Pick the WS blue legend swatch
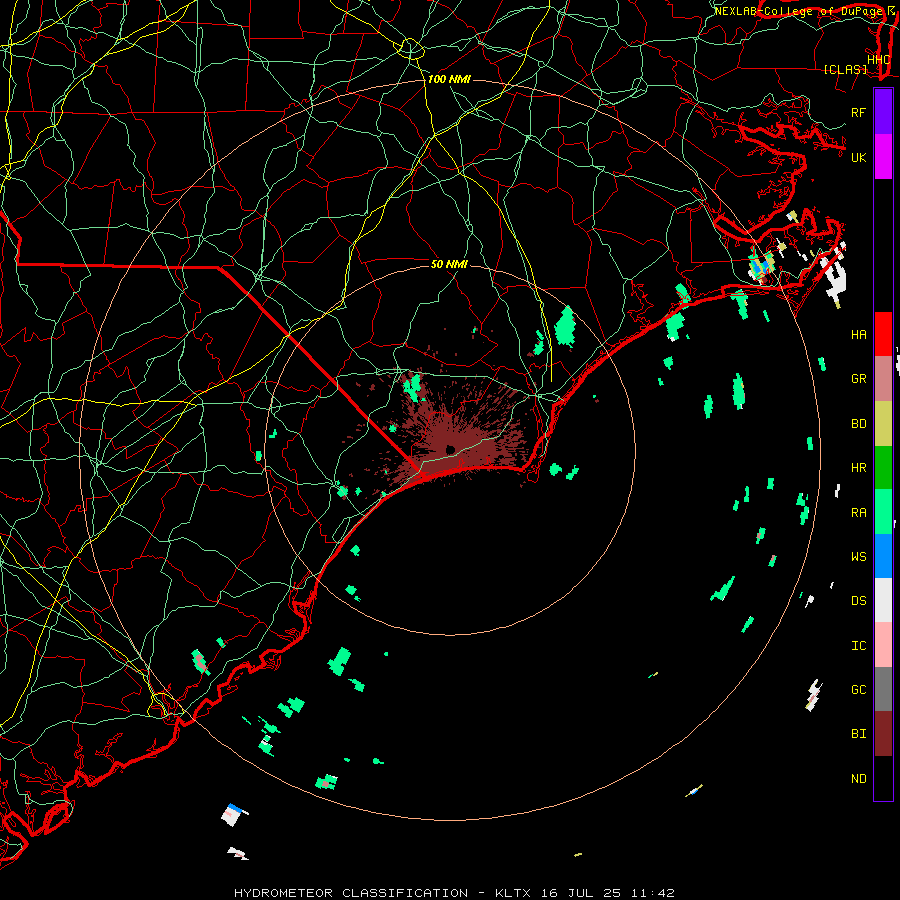Viewport: 900px width, 900px height. coord(883,556)
